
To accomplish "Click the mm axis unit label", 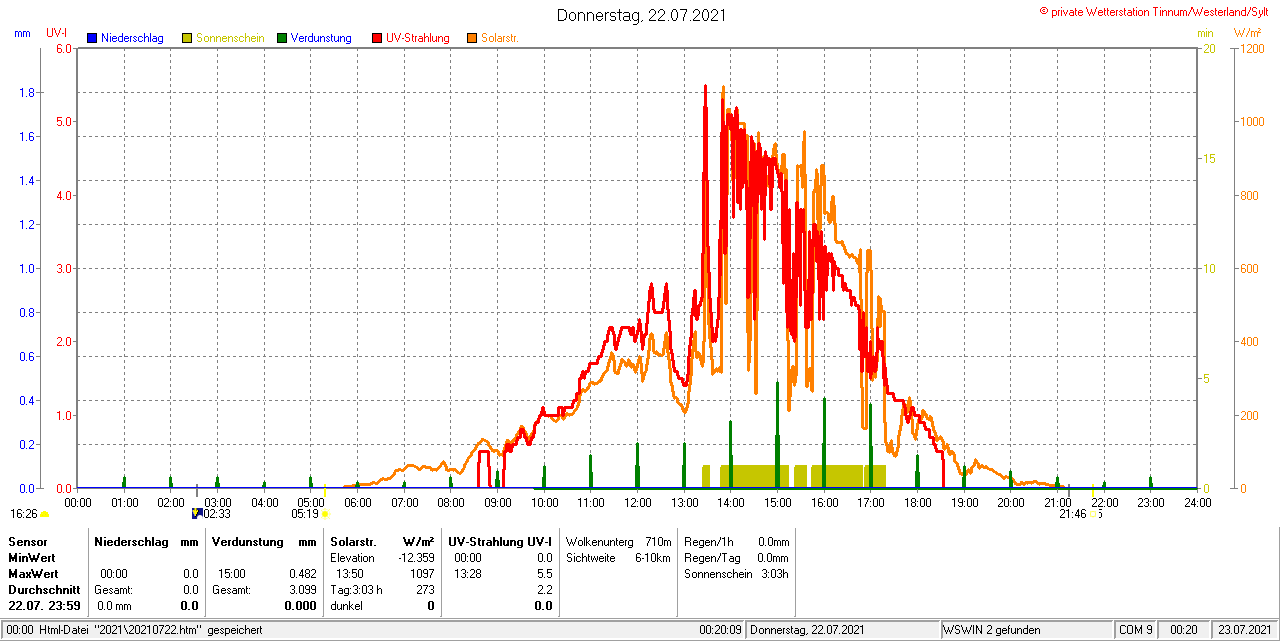I will tap(23, 33).
